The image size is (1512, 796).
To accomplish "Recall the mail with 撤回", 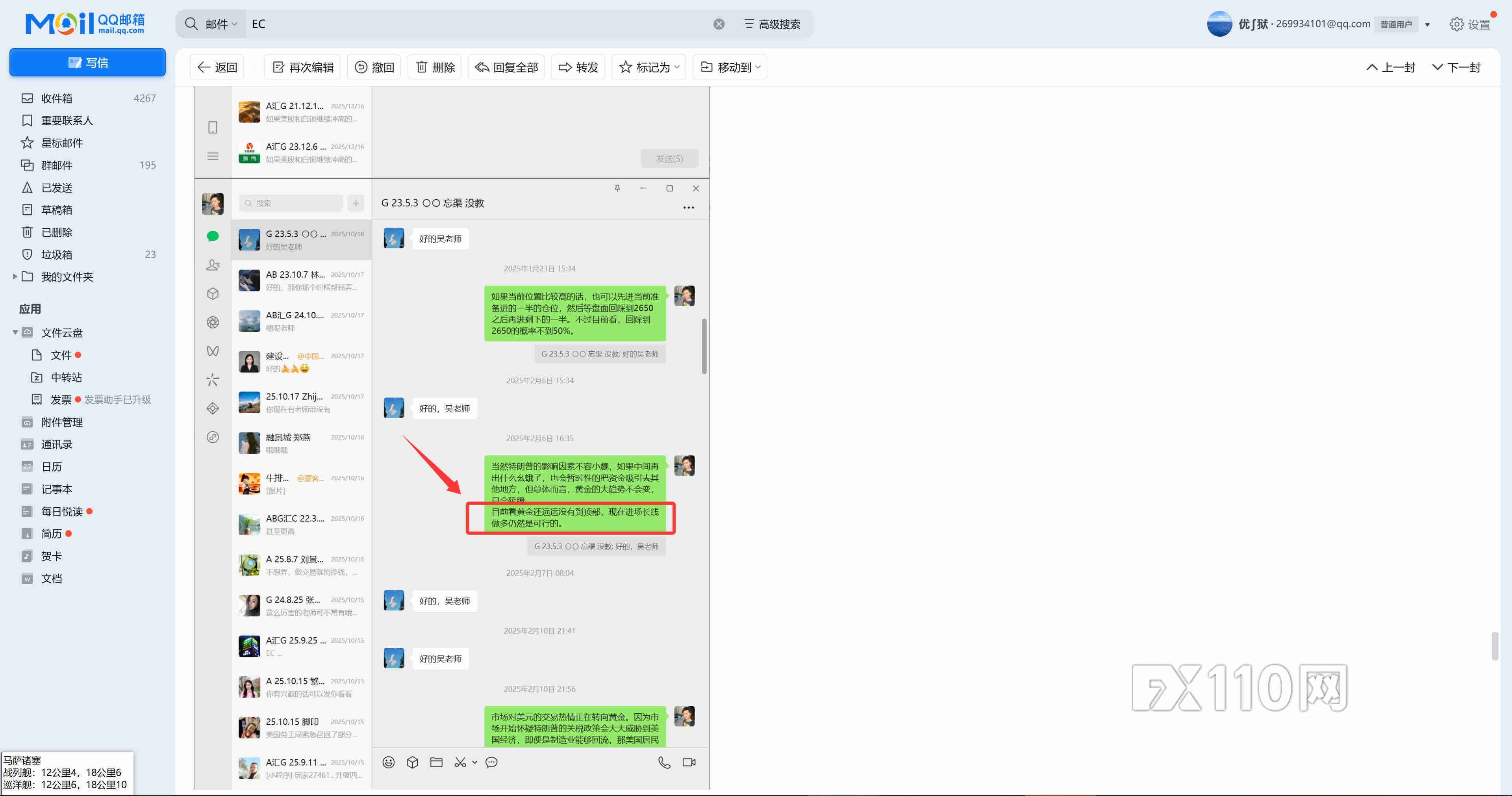I will [374, 67].
